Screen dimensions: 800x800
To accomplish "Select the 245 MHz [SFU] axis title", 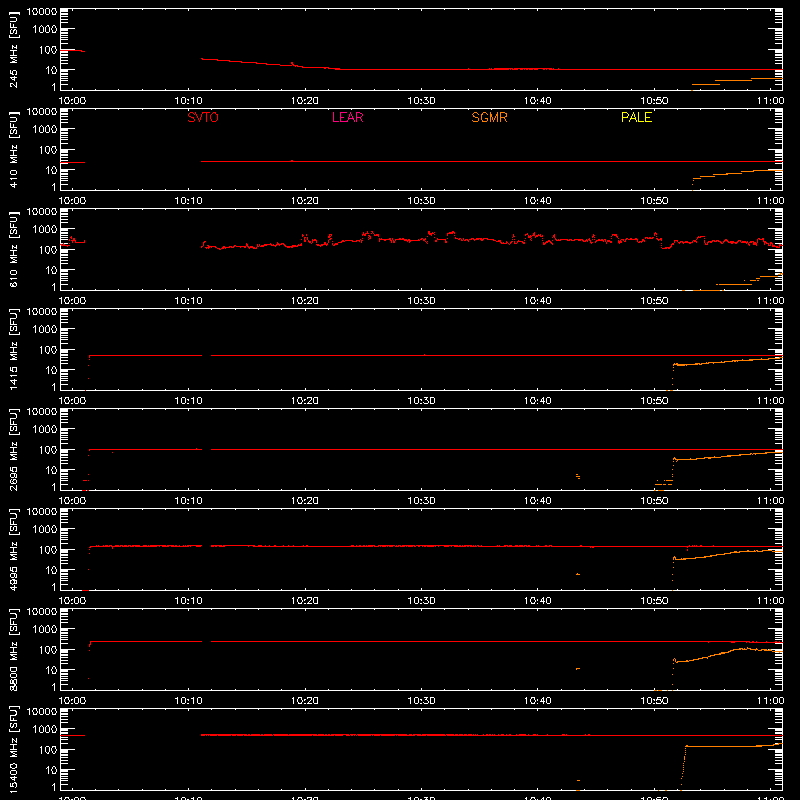I will click(x=13, y=50).
